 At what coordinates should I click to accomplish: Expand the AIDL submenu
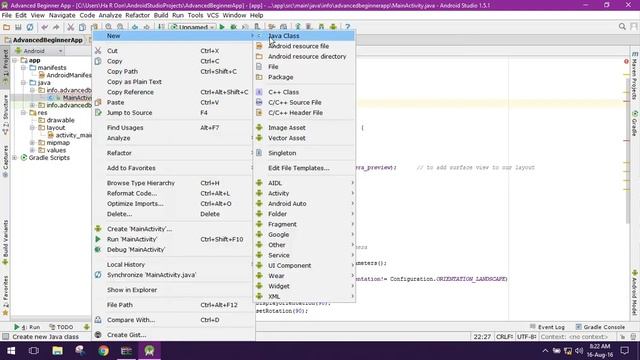(x=304, y=183)
